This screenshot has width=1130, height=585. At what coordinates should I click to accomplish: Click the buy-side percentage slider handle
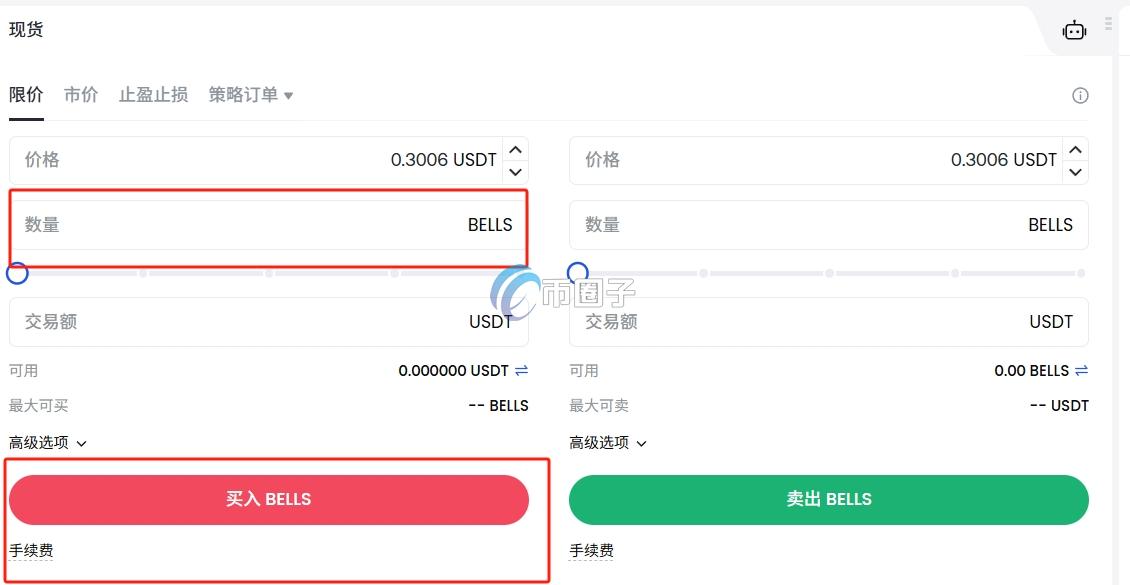(x=17, y=272)
